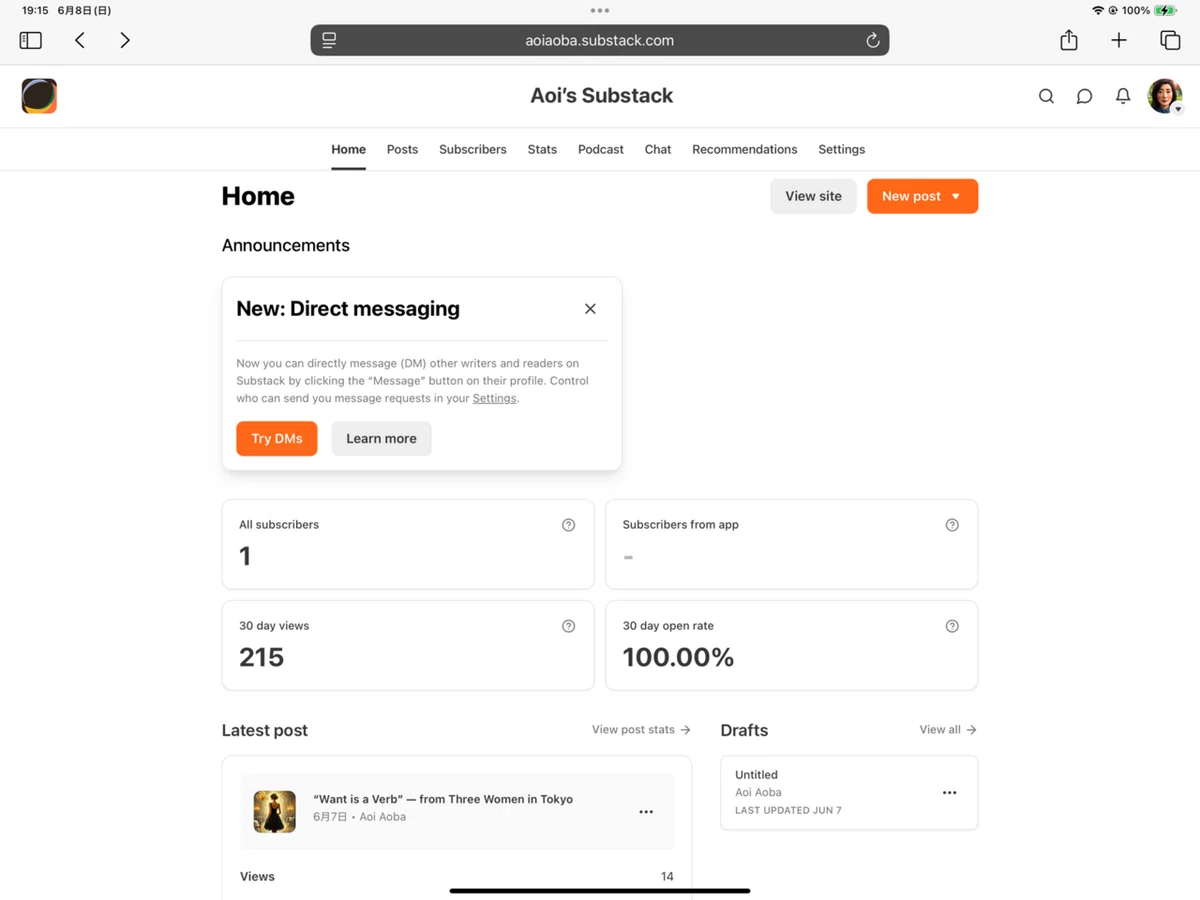The height and width of the screenshot is (900, 1200).
Task: Open options menu for the Untitled draft
Action: [950, 793]
